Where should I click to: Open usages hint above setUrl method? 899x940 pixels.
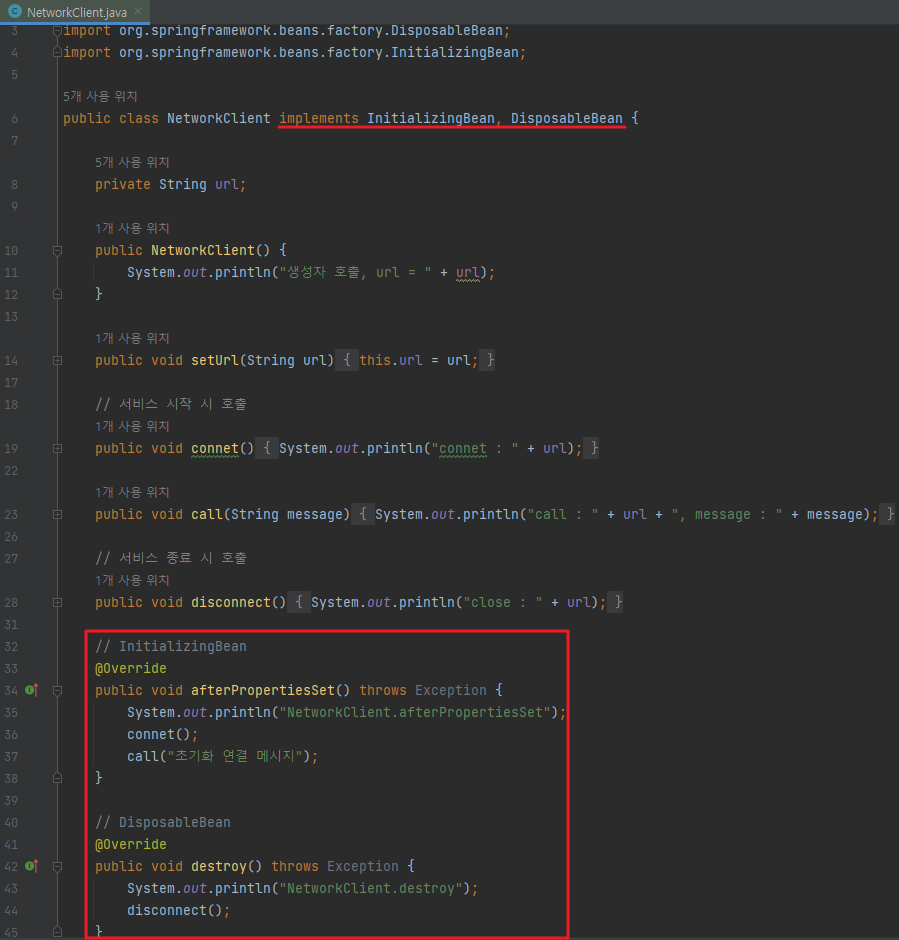tap(132, 338)
